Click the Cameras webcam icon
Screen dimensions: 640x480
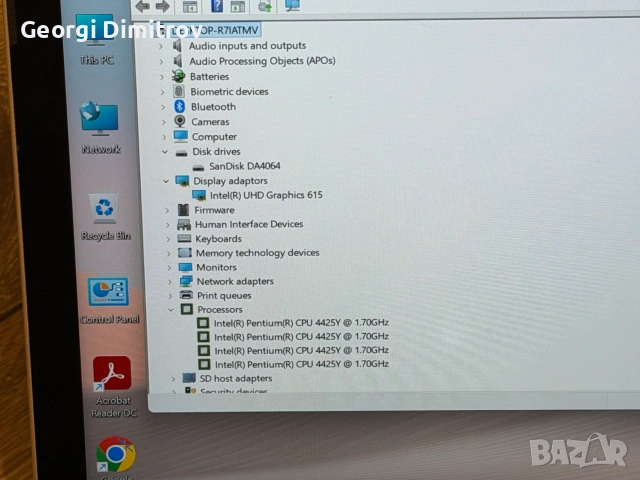click(x=180, y=121)
